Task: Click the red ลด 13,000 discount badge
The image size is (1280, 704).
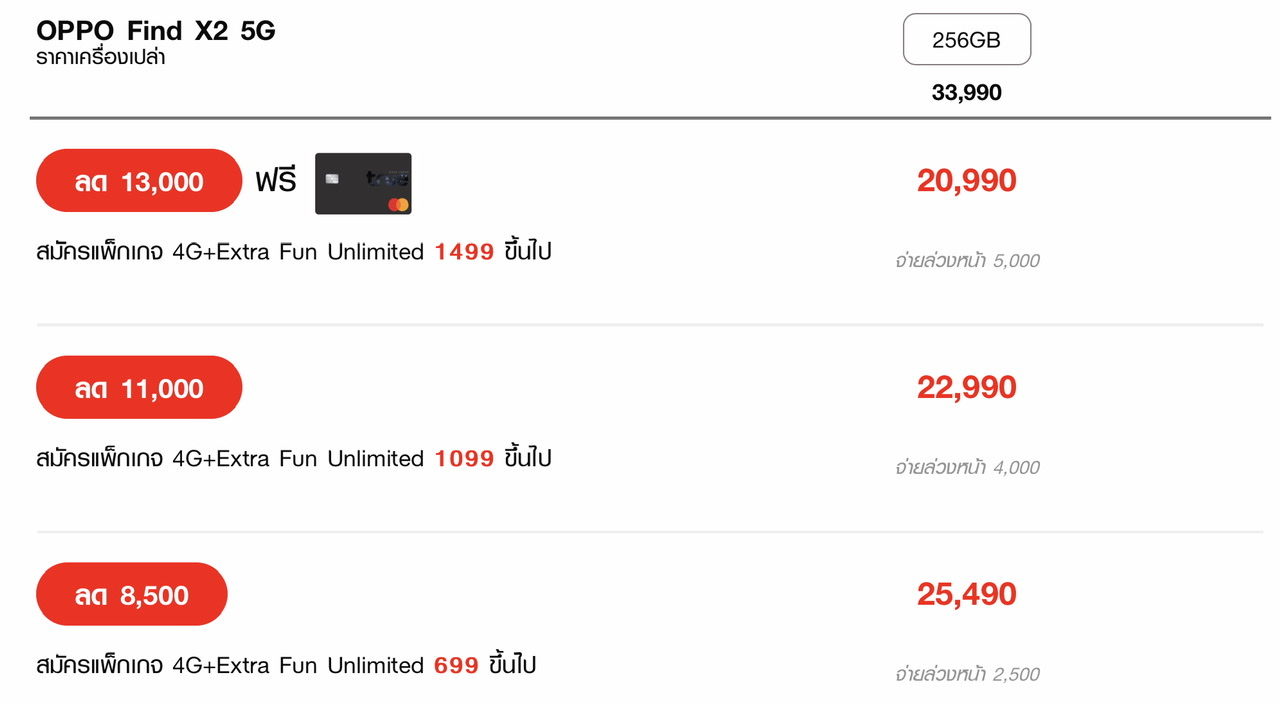Action: coord(139,181)
